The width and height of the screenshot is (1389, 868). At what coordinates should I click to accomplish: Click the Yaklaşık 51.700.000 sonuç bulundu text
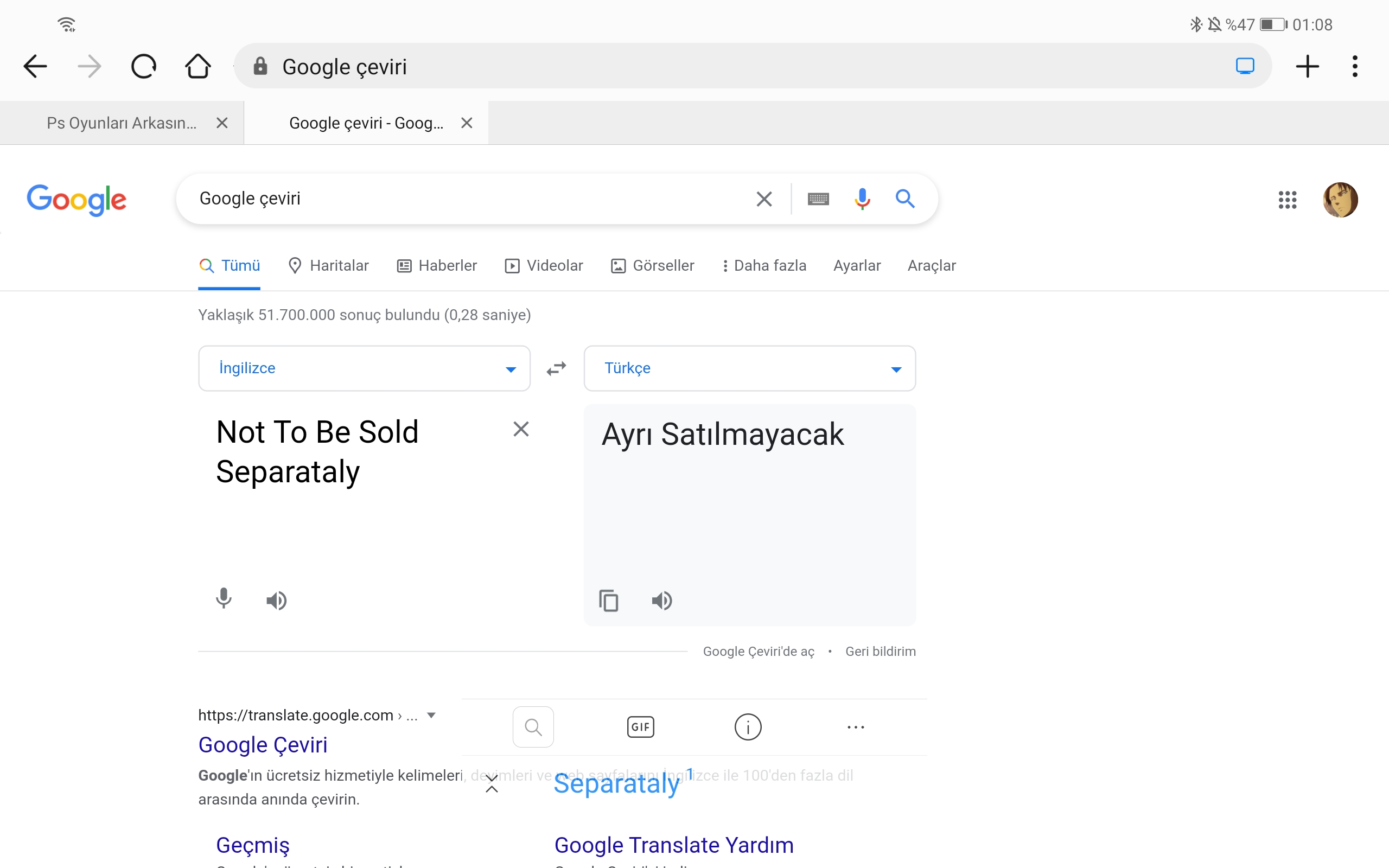tap(365, 315)
